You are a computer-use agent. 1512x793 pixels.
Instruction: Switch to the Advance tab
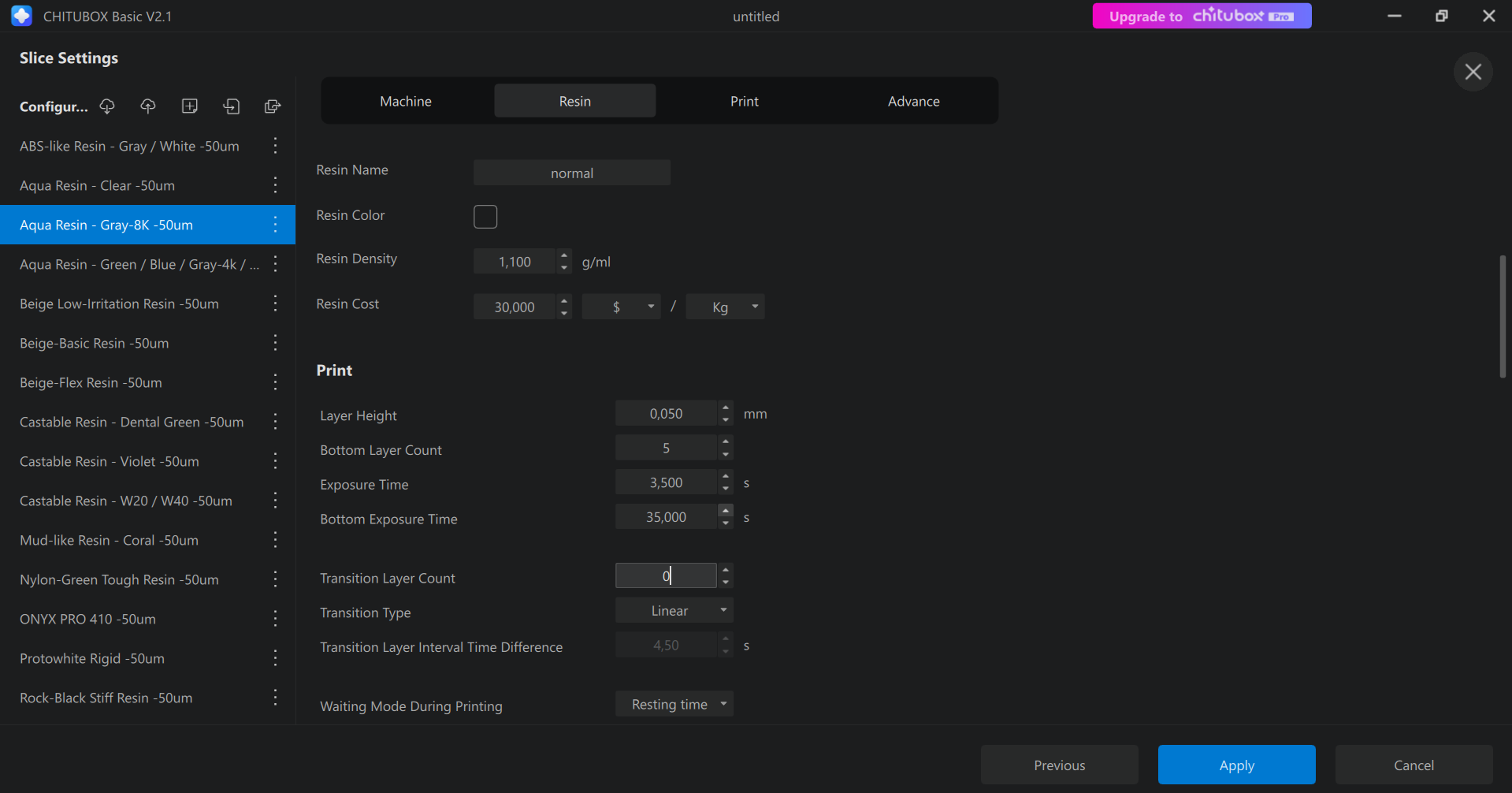point(914,101)
